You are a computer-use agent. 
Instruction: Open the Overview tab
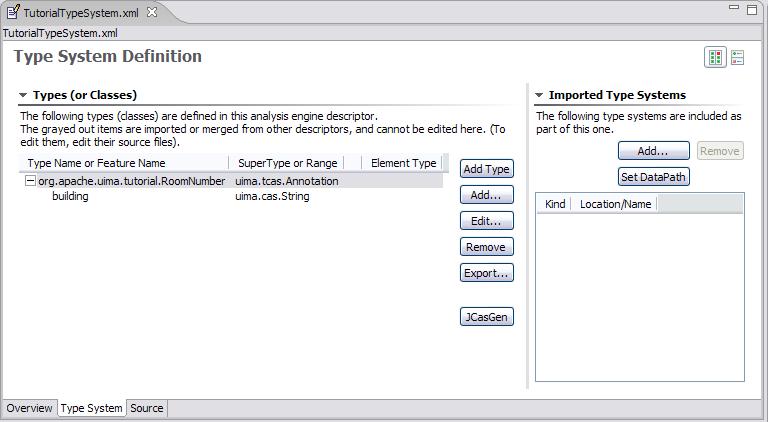pos(29,408)
